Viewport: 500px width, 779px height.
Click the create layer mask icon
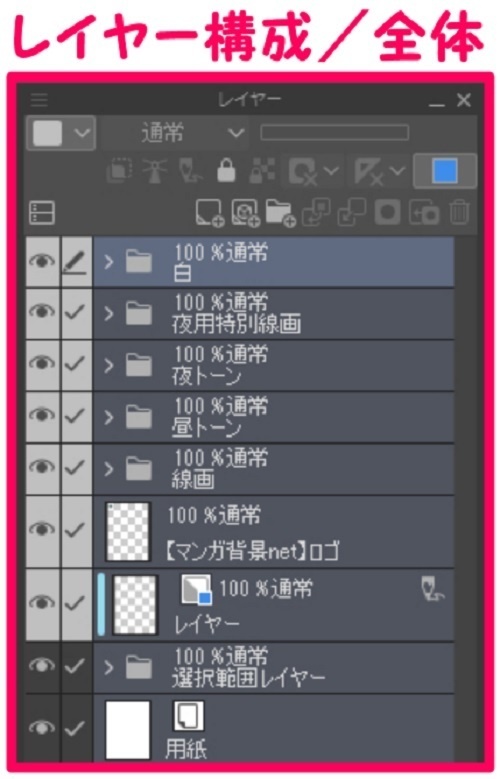(x=387, y=213)
